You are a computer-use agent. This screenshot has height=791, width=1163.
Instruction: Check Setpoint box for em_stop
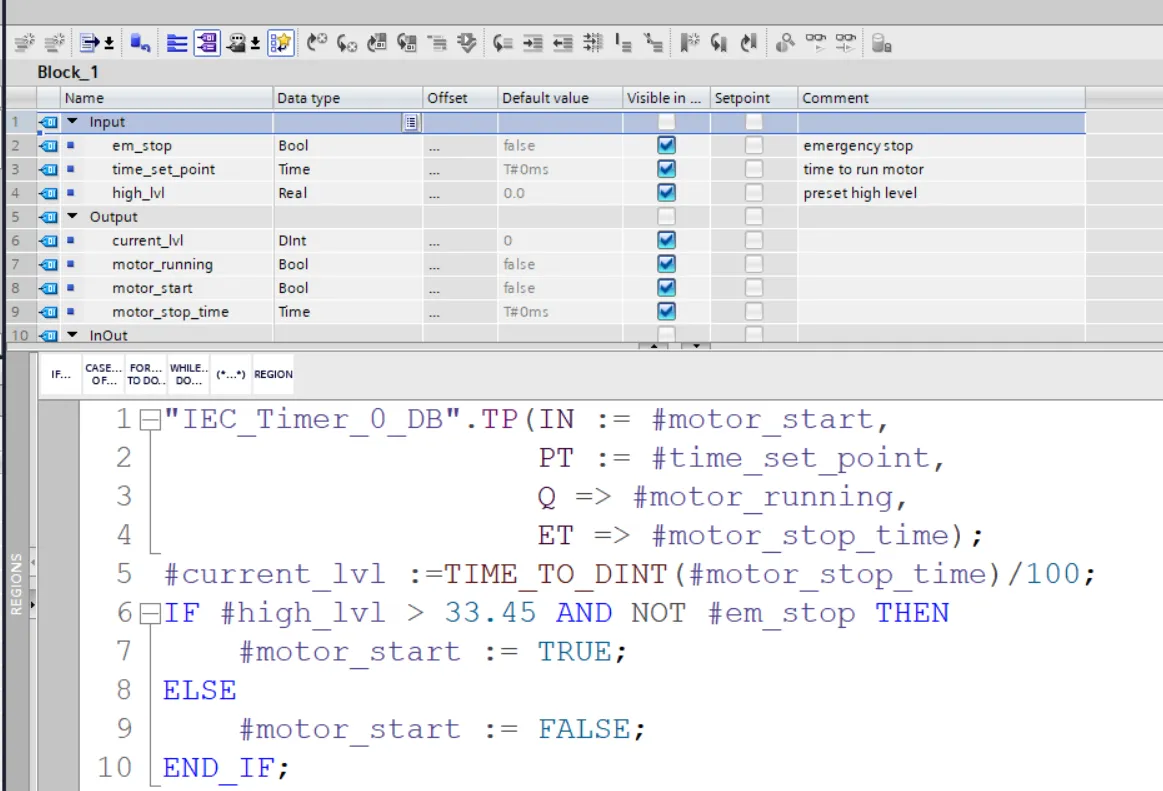pyautogui.click(x=754, y=145)
